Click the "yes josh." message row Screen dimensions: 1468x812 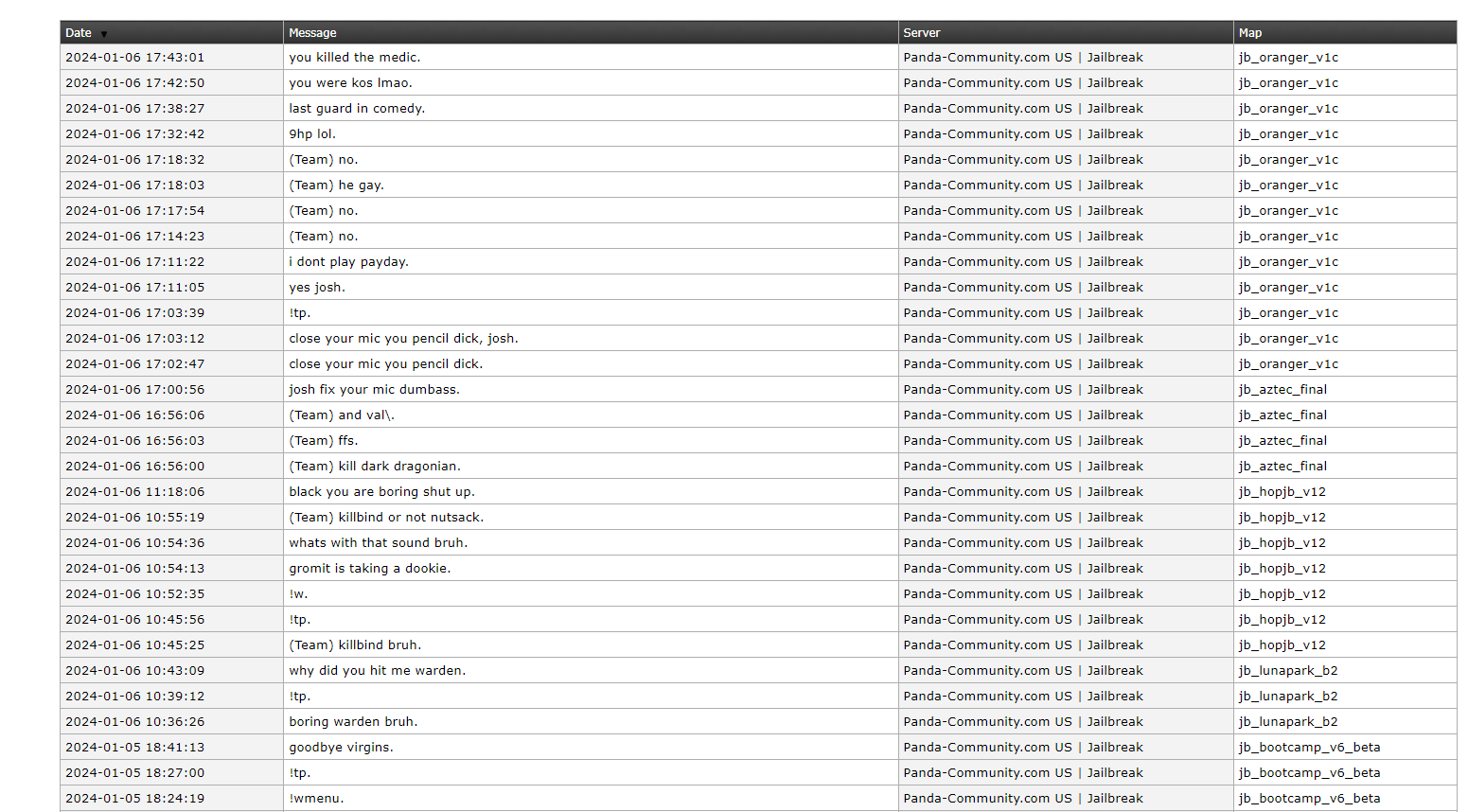point(317,288)
